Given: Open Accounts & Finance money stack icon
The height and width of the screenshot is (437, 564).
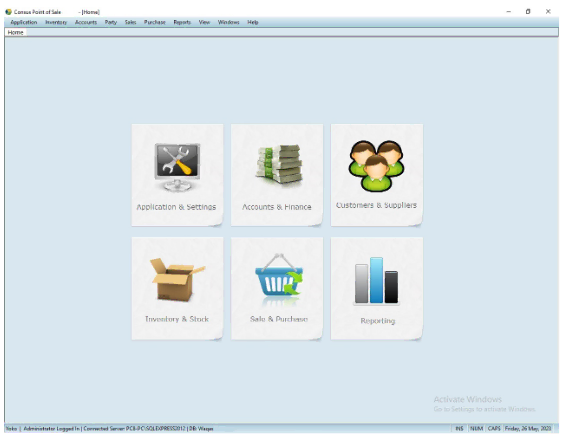Looking at the screenshot, I should point(279,164).
